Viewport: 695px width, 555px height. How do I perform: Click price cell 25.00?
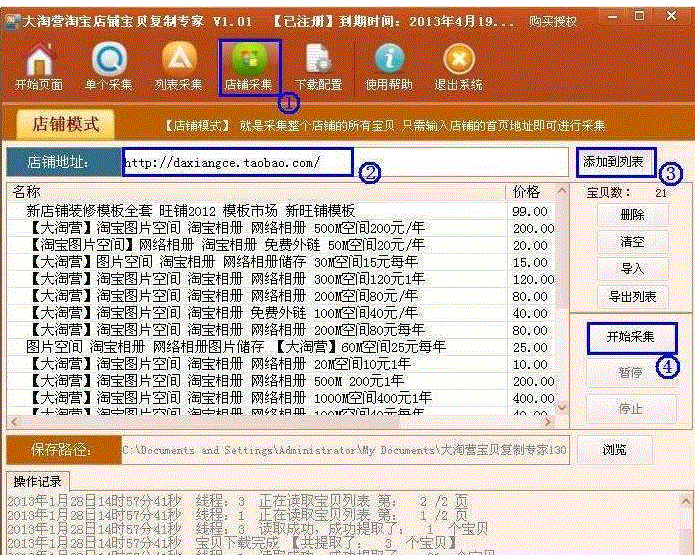coord(530,348)
